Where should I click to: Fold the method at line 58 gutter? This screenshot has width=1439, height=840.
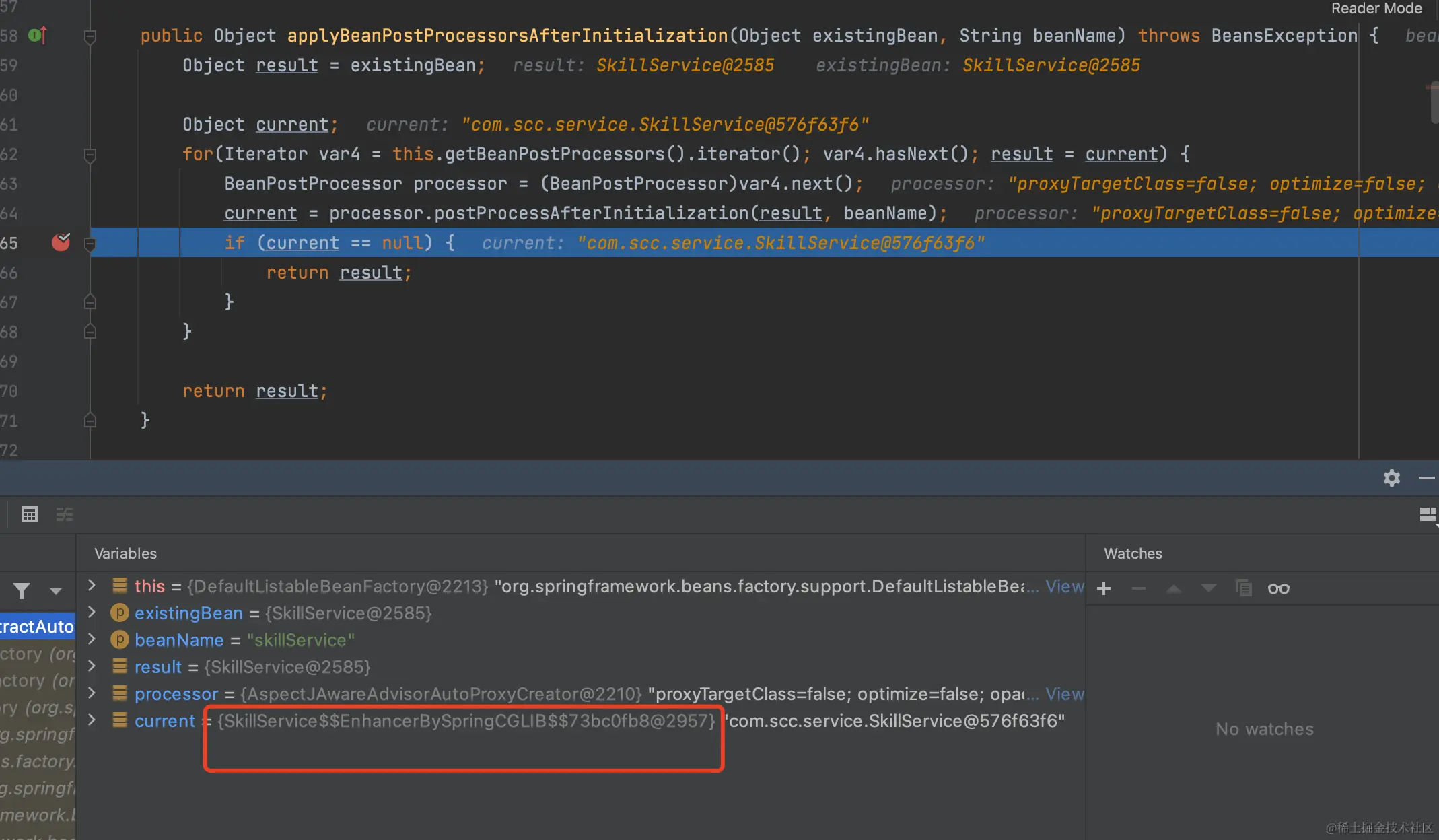pyautogui.click(x=90, y=36)
